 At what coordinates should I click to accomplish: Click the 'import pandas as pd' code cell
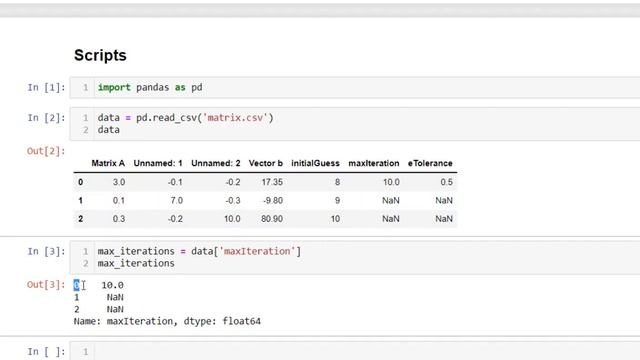click(x=355, y=87)
